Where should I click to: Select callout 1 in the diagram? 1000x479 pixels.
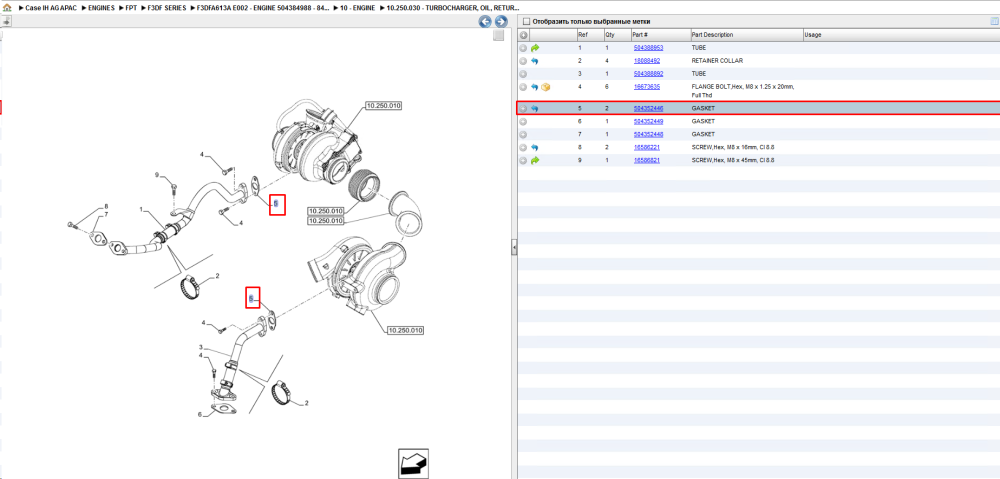tap(142, 209)
